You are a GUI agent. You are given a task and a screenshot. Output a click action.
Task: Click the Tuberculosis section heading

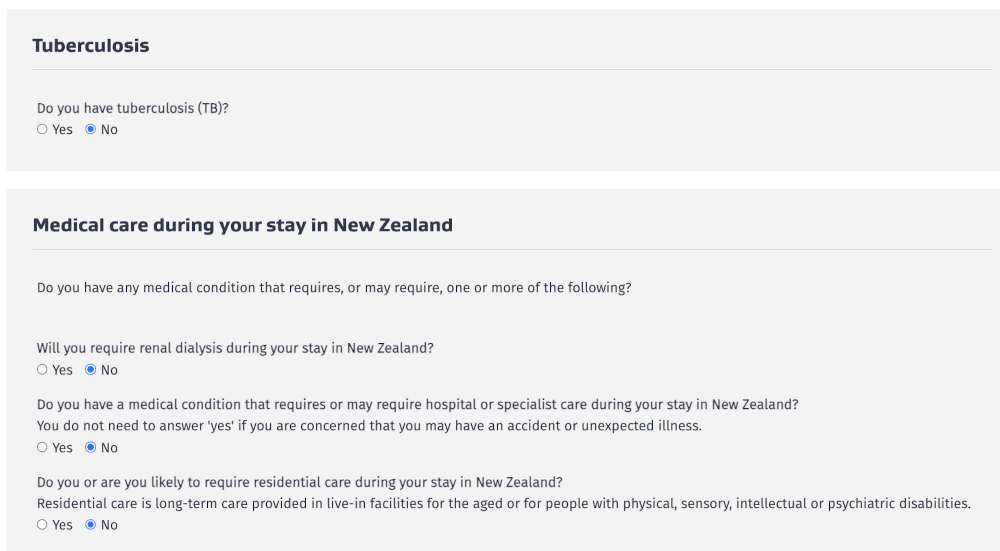pyautogui.click(x=91, y=46)
